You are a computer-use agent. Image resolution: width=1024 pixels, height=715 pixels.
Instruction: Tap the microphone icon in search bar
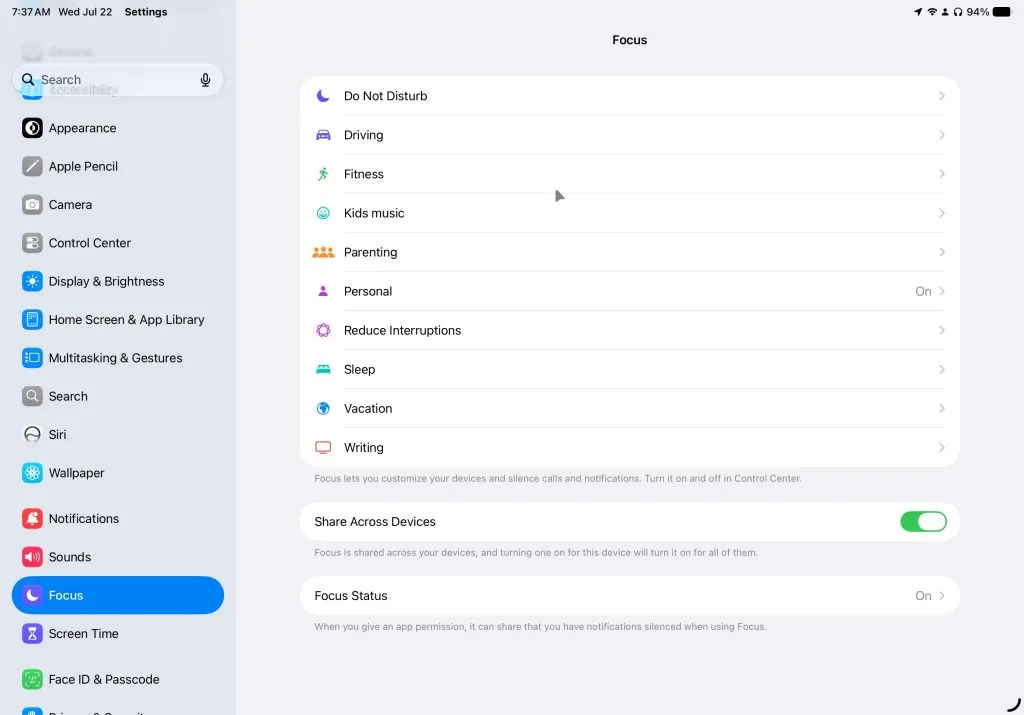205,80
